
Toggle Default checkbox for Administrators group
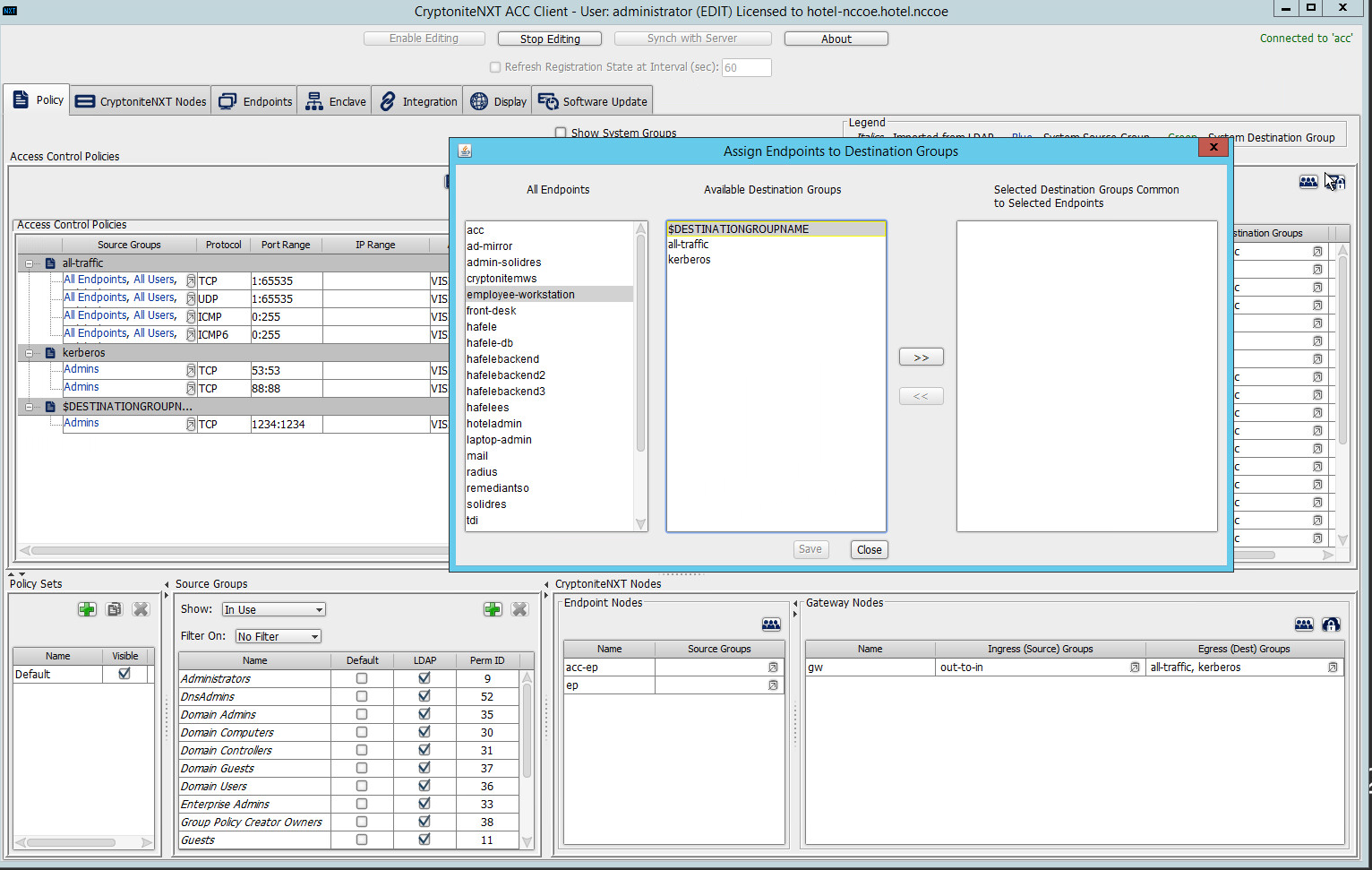click(362, 678)
